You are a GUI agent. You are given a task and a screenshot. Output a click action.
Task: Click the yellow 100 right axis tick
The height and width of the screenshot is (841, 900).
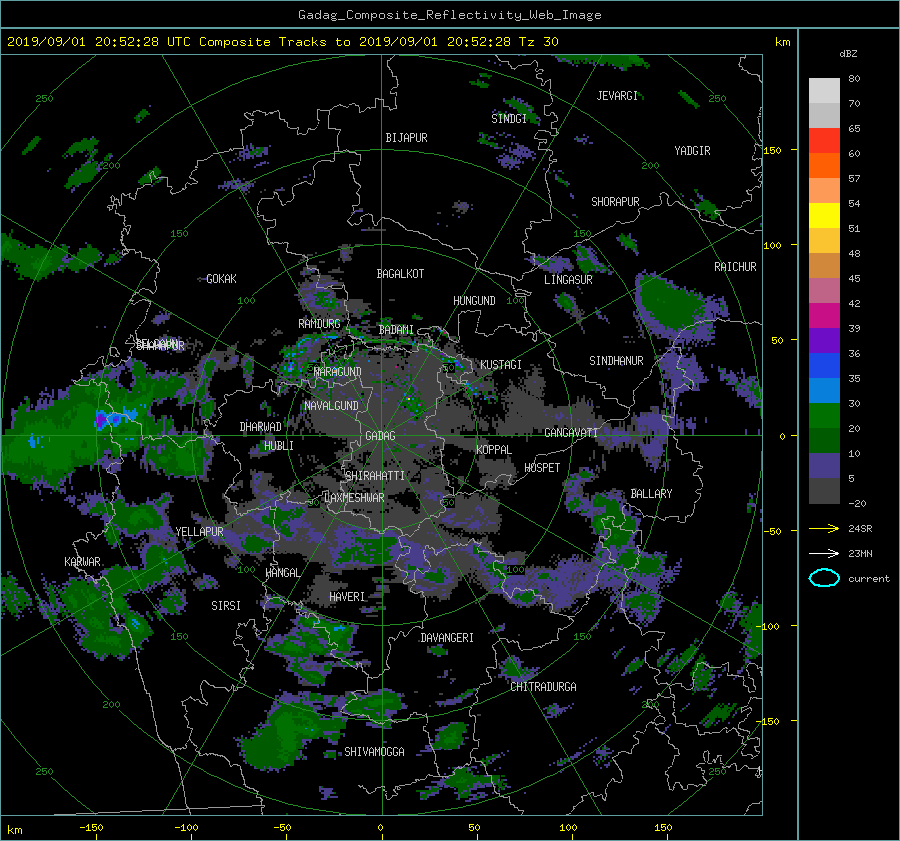click(x=772, y=246)
